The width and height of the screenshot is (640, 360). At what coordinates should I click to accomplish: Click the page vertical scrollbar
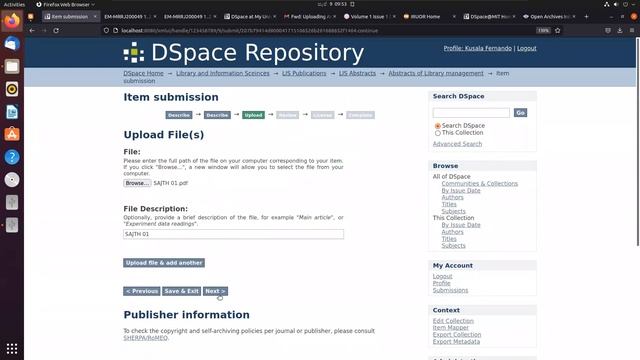click(638, 142)
